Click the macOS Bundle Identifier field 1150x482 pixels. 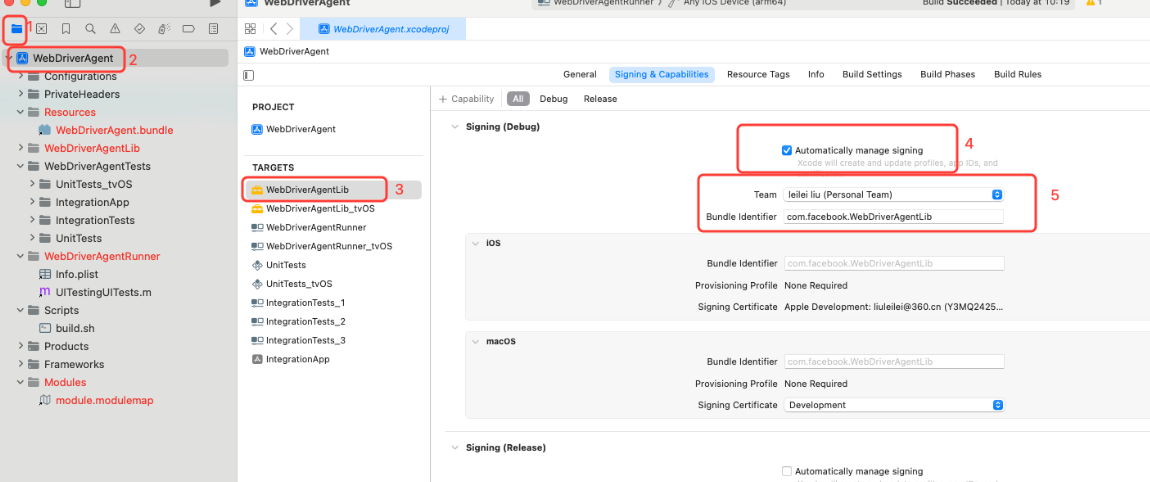[x=894, y=362]
